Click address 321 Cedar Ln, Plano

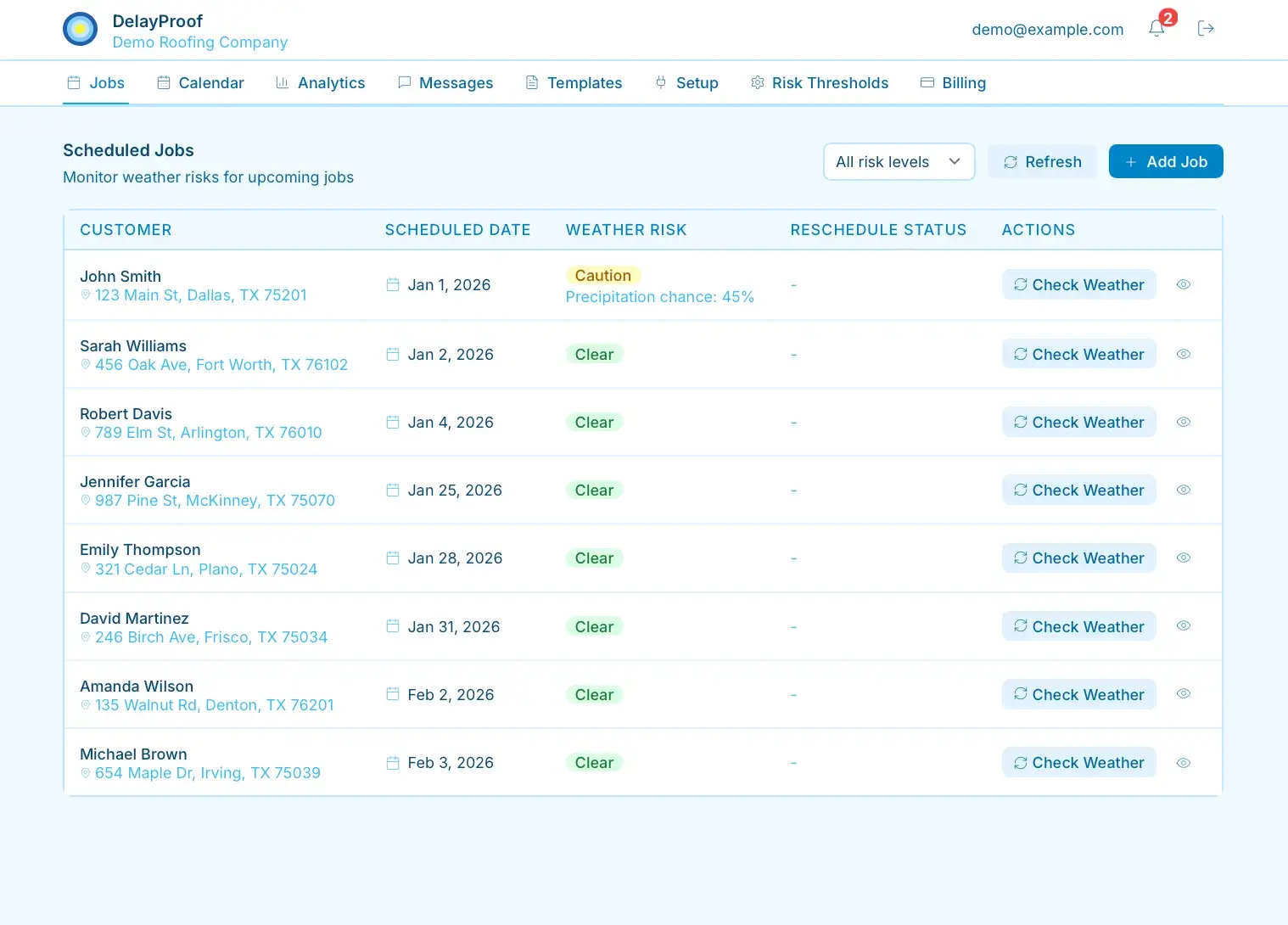pyautogui.click(x=206, y=569)
